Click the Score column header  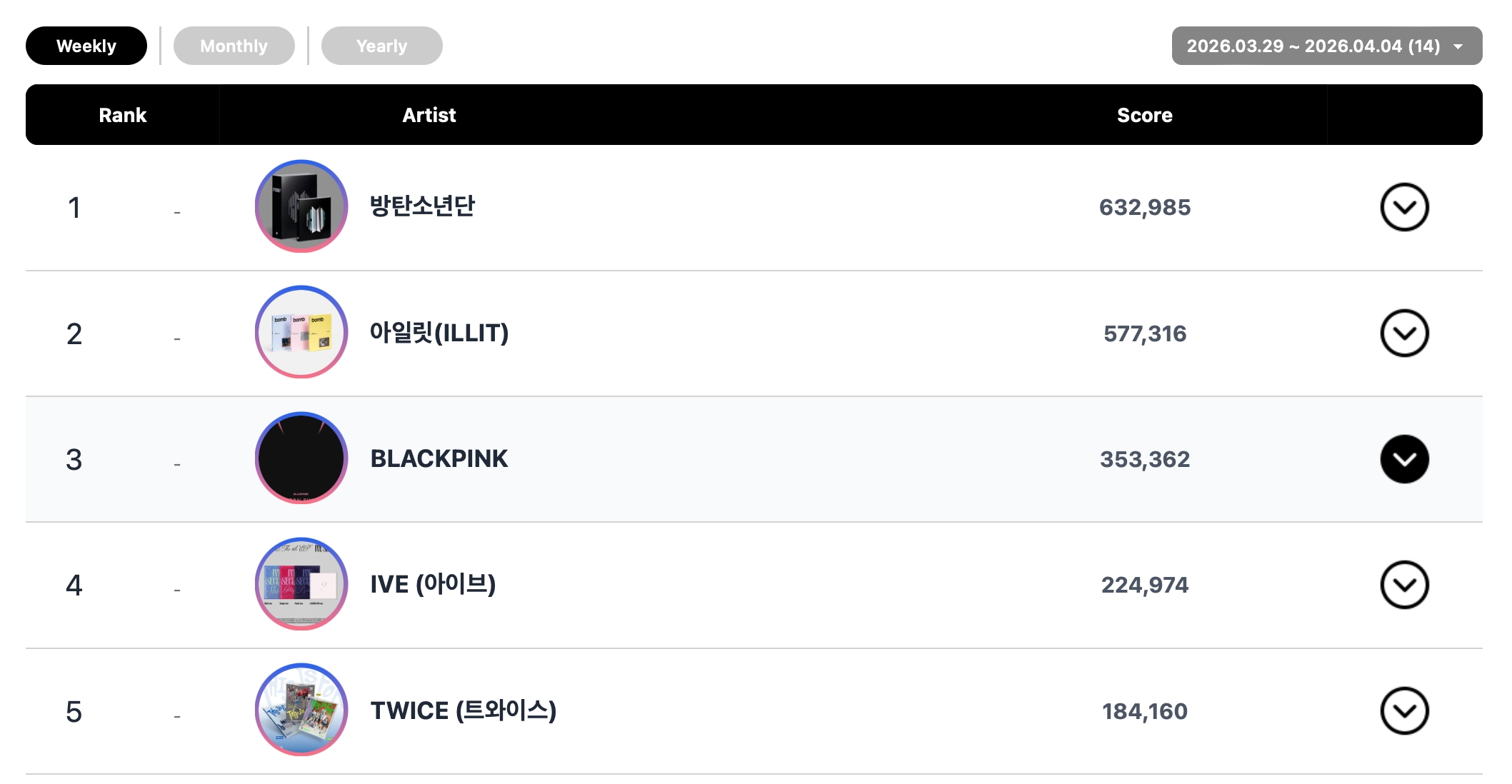click(x=1144, y=115)
